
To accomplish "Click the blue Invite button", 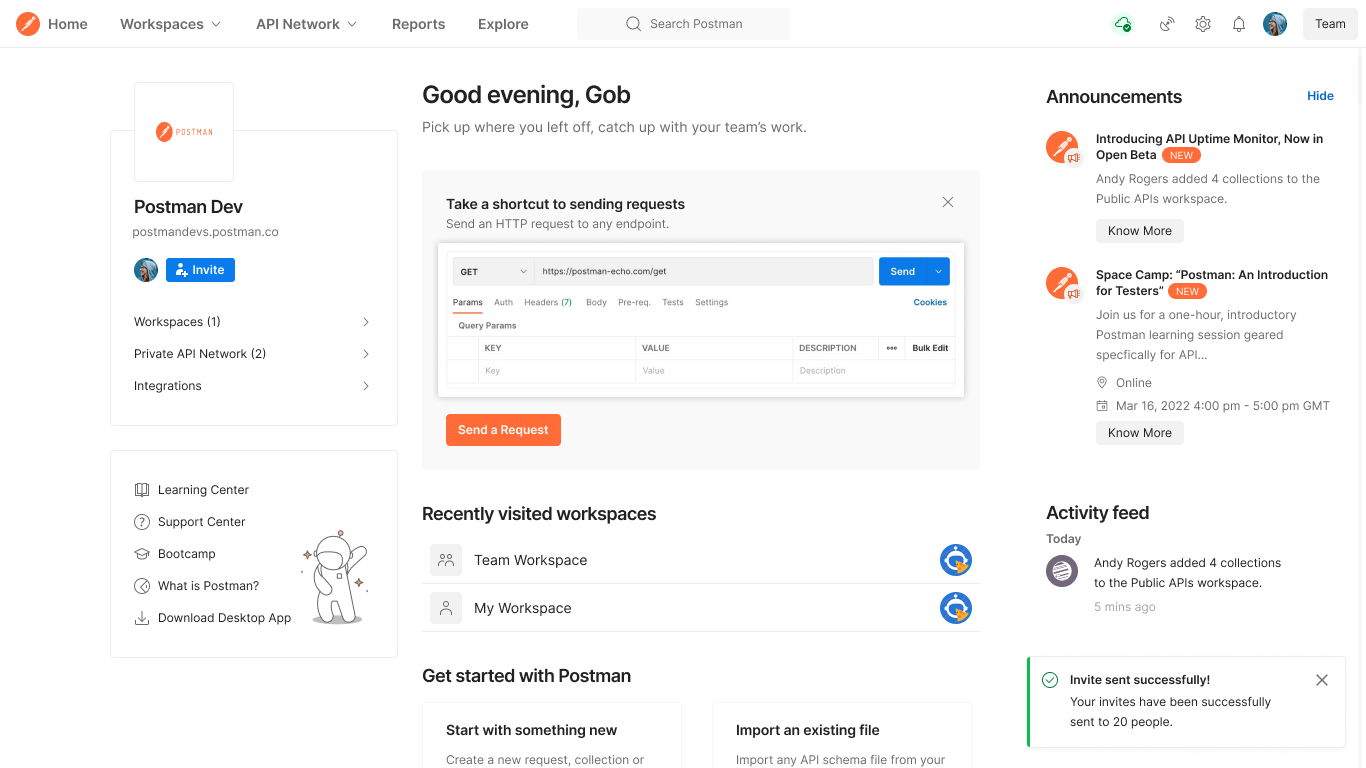I will [x=200, y=270].
